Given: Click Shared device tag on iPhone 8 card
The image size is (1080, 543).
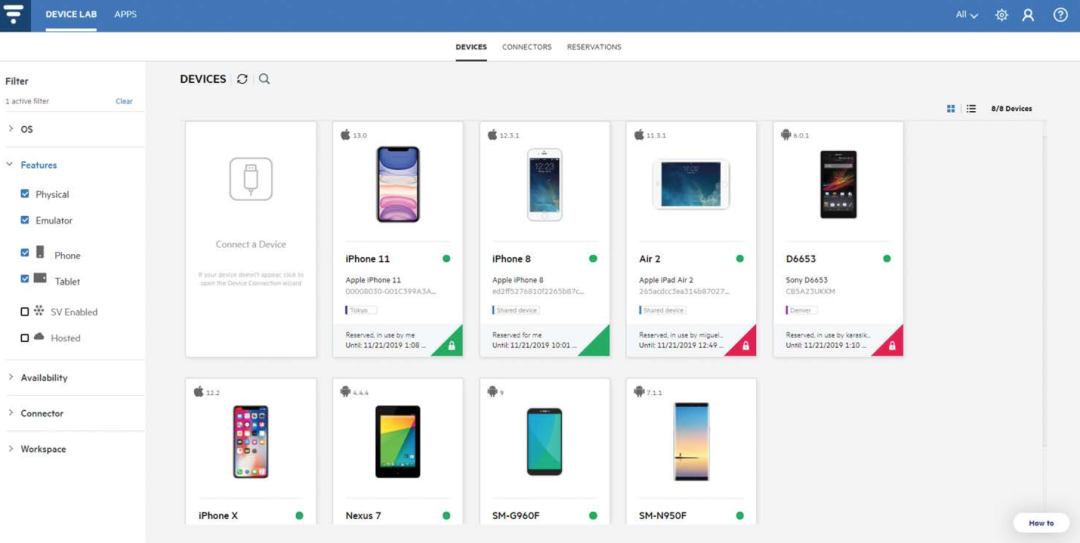Looking at the screenshot, I should point(516,311).
